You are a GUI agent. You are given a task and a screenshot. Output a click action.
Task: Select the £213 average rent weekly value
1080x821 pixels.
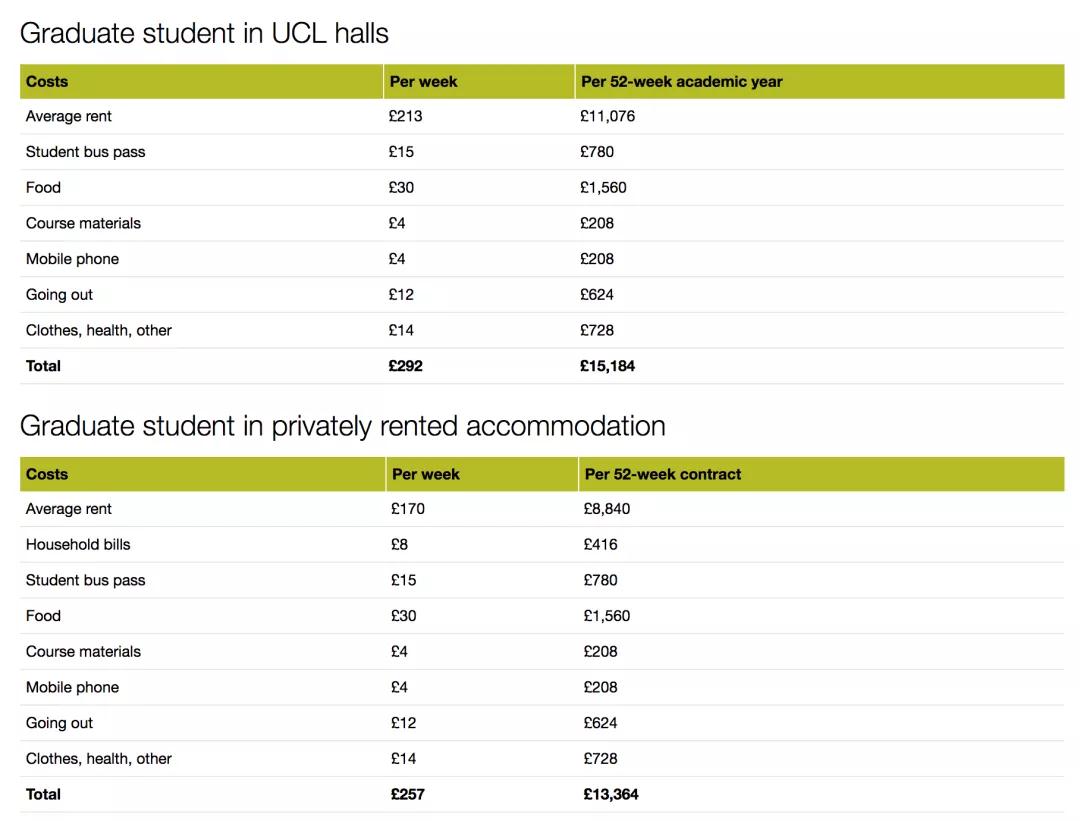click(405, 116)
